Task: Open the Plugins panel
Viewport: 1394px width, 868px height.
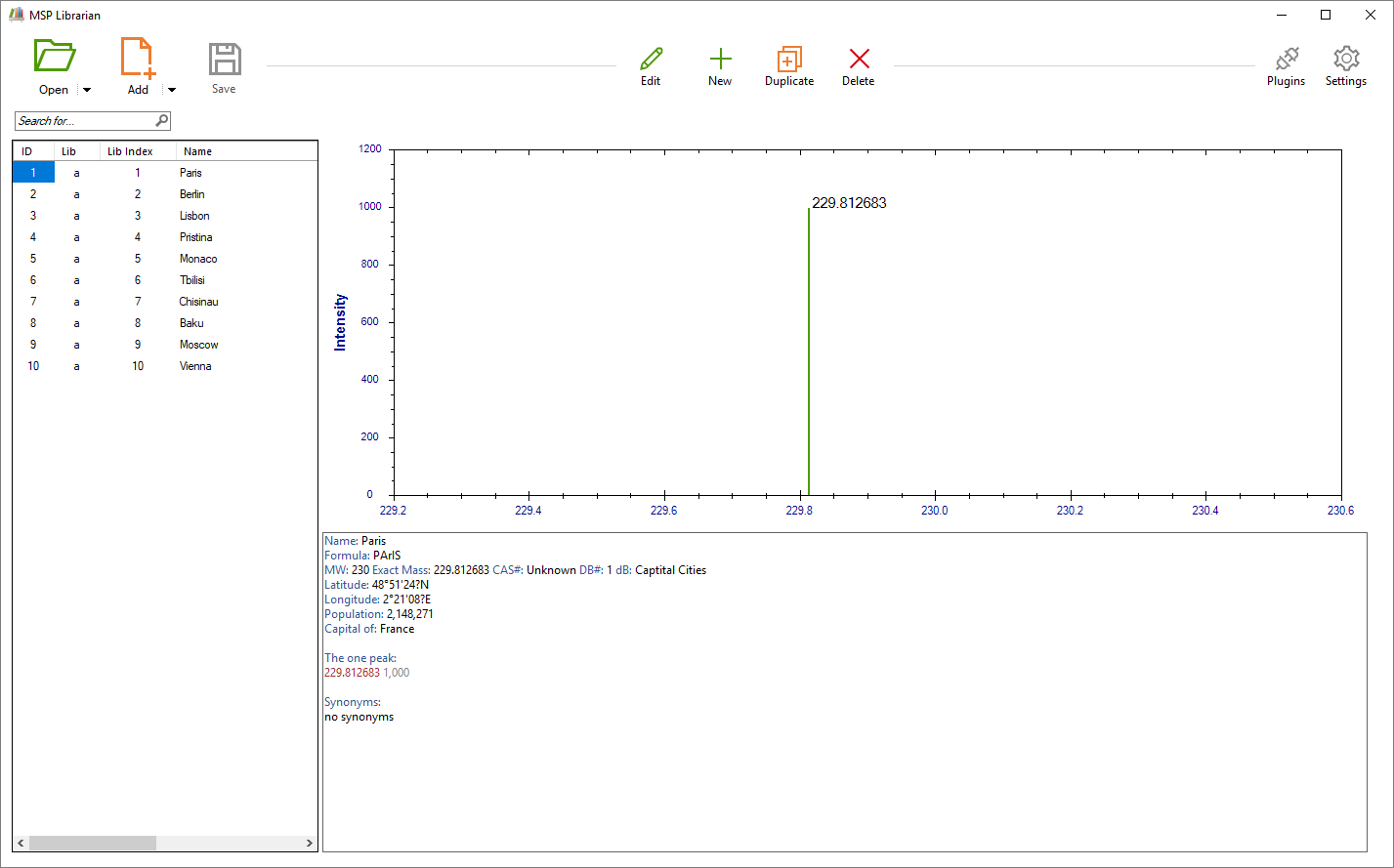Action: [x=1286, y=60]
